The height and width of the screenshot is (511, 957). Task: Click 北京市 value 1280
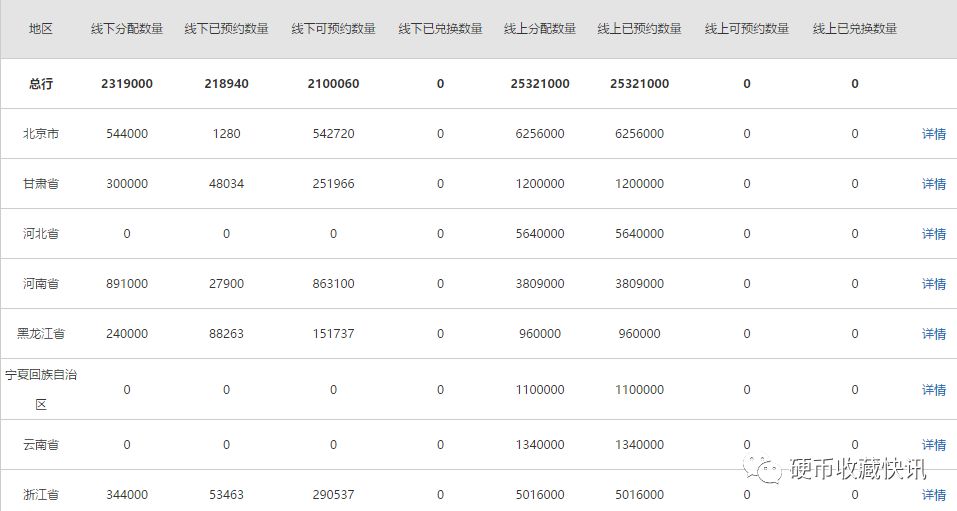pos(226,134)
